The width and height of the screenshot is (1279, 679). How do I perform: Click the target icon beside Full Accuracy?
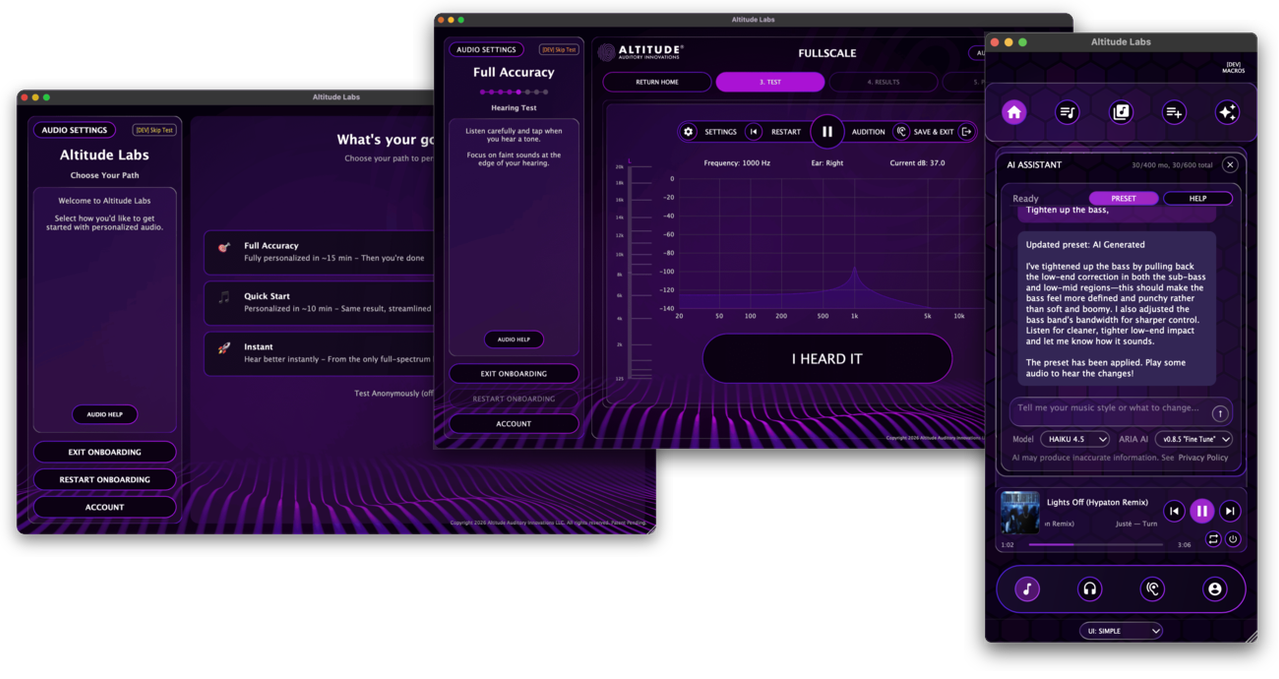pyautogui.click(x=224, y=247)
